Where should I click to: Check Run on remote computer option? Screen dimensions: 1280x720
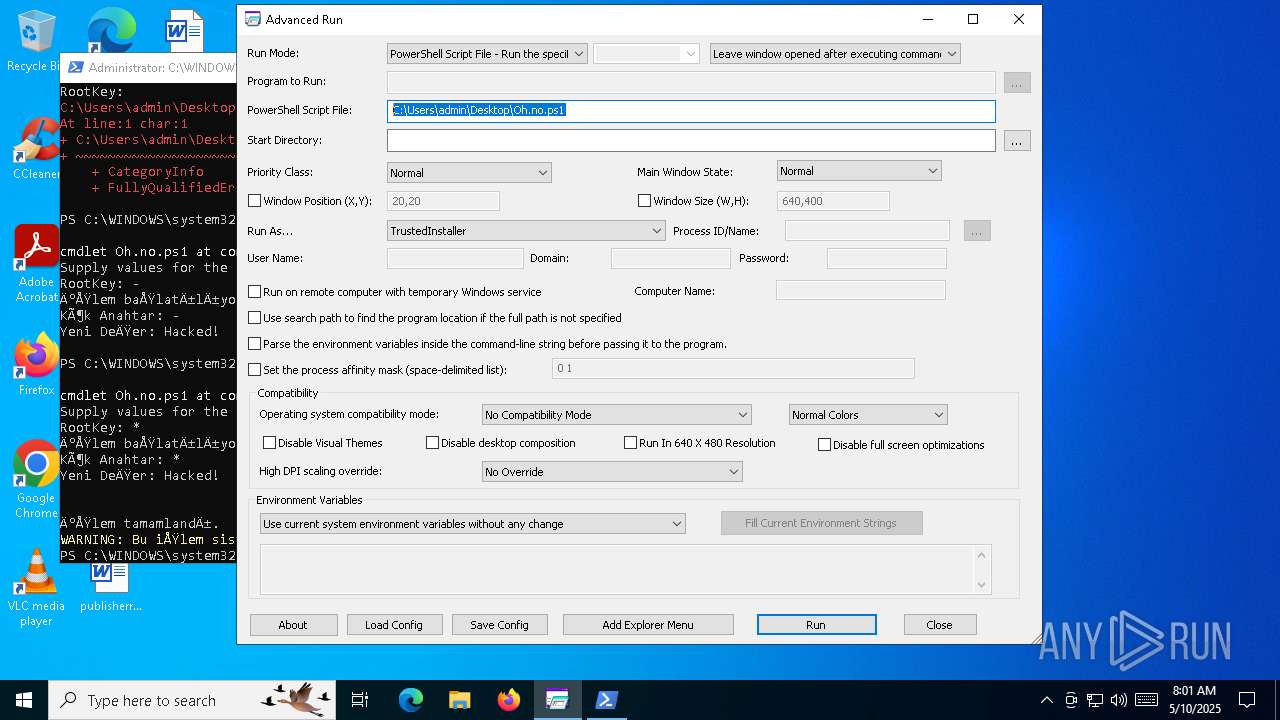pyautogui.click(x=255, y=292)
